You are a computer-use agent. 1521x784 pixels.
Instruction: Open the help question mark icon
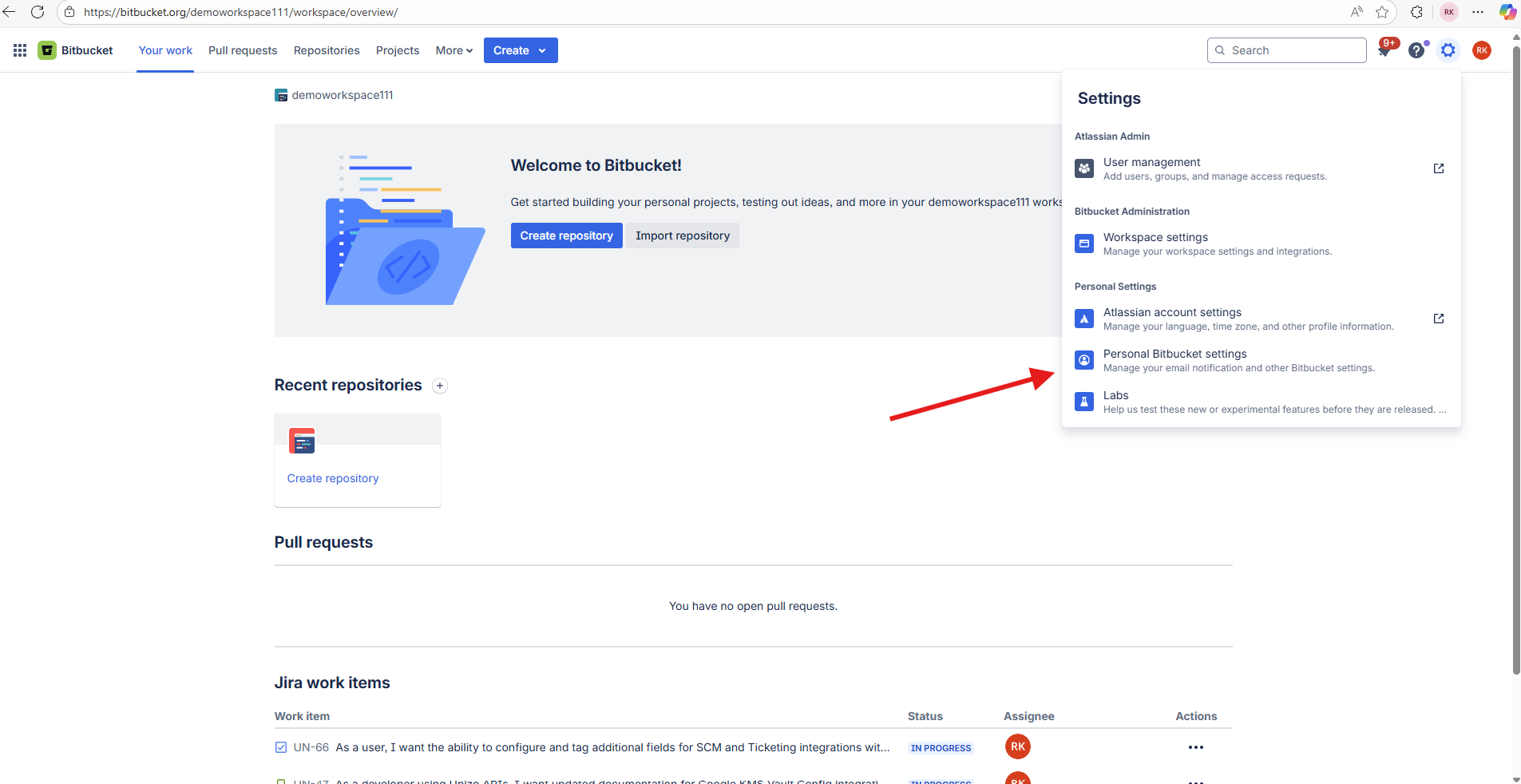[x=1417, y=49]
